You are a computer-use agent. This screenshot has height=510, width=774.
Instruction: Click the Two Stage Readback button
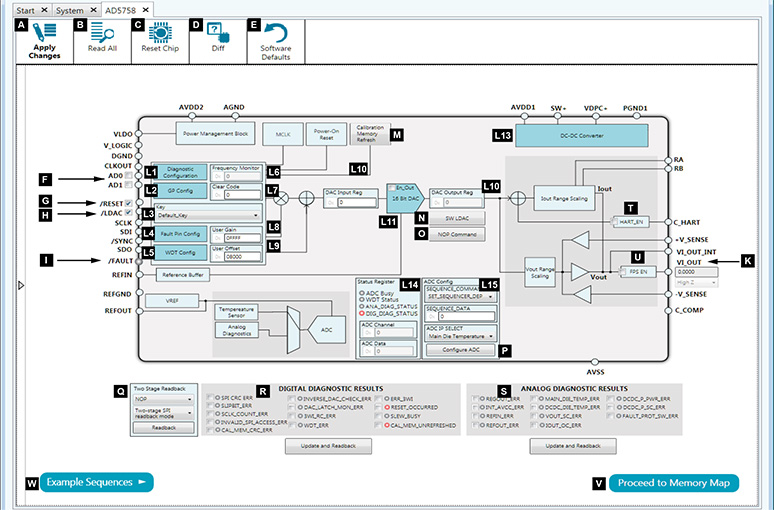tap(163, 428)
